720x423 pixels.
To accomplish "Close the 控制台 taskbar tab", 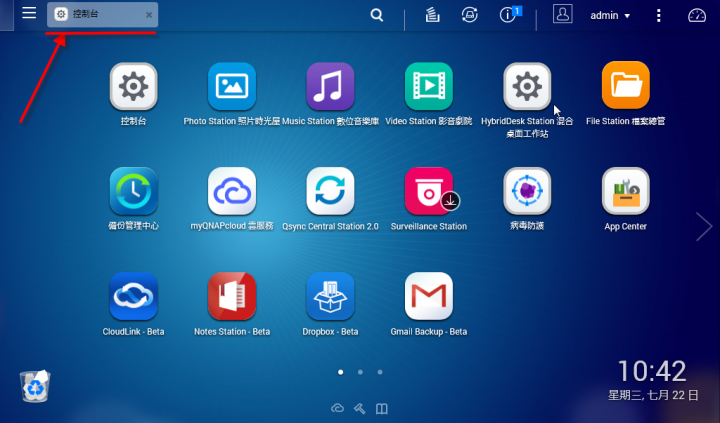I will [149, 15].
